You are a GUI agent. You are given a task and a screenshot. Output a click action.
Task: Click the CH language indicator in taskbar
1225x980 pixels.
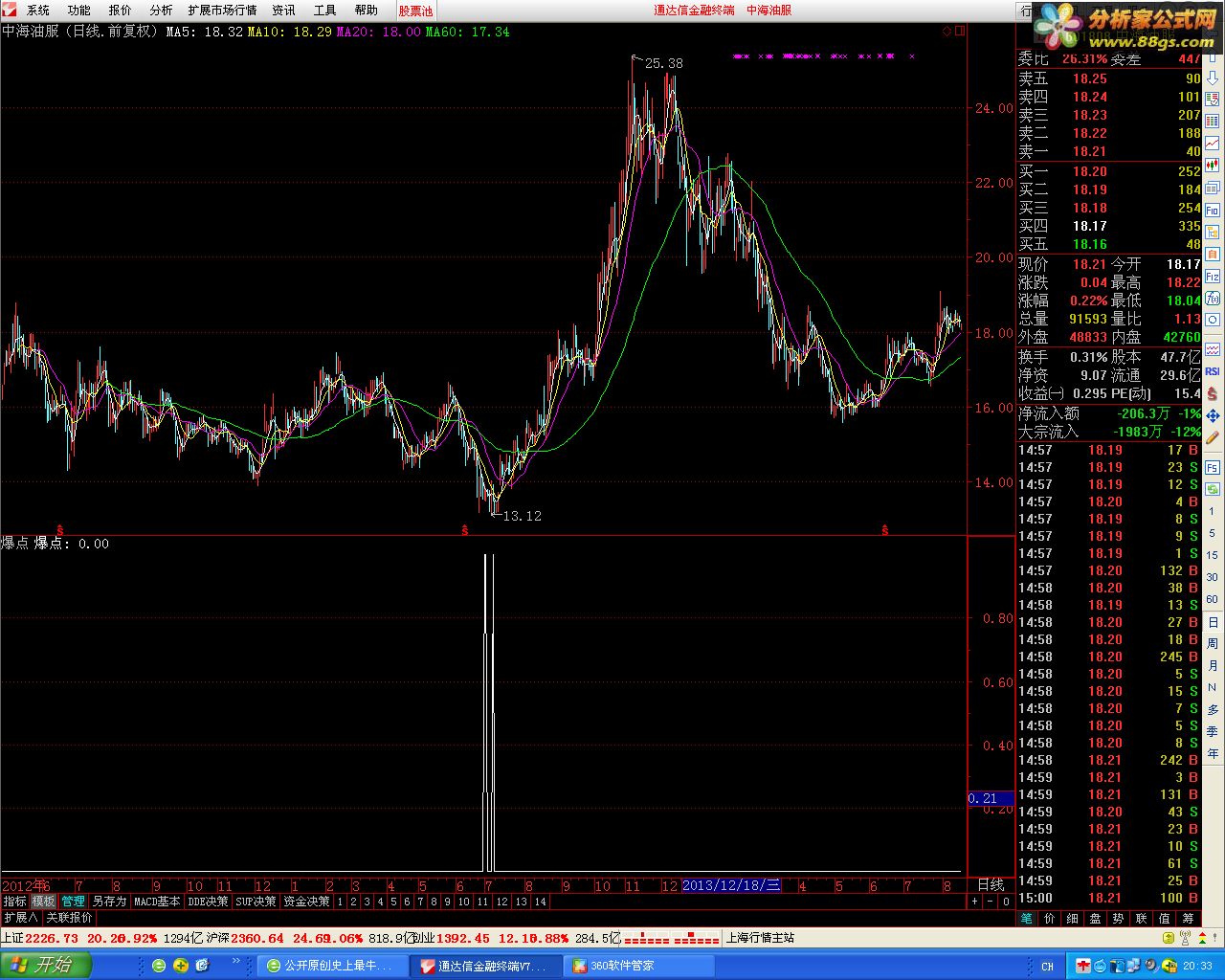1047,966
